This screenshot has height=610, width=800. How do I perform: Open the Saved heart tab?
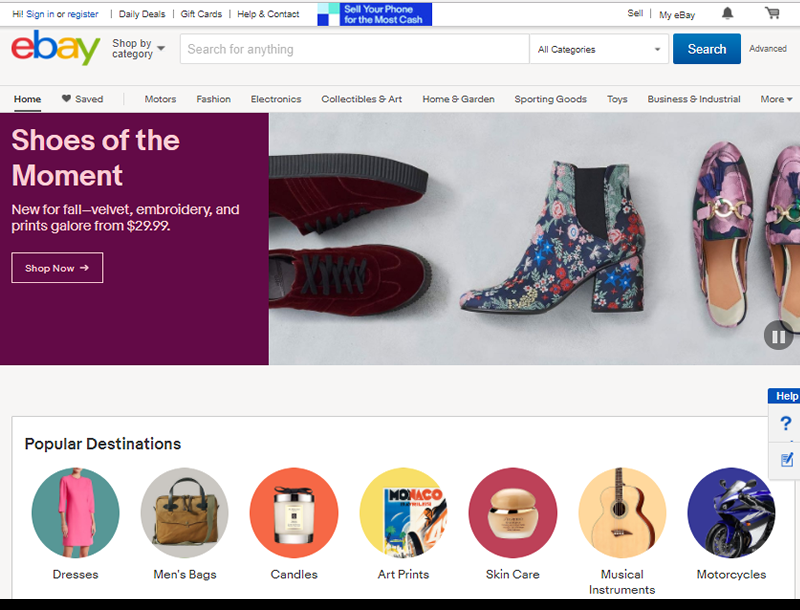coord(82,99)
